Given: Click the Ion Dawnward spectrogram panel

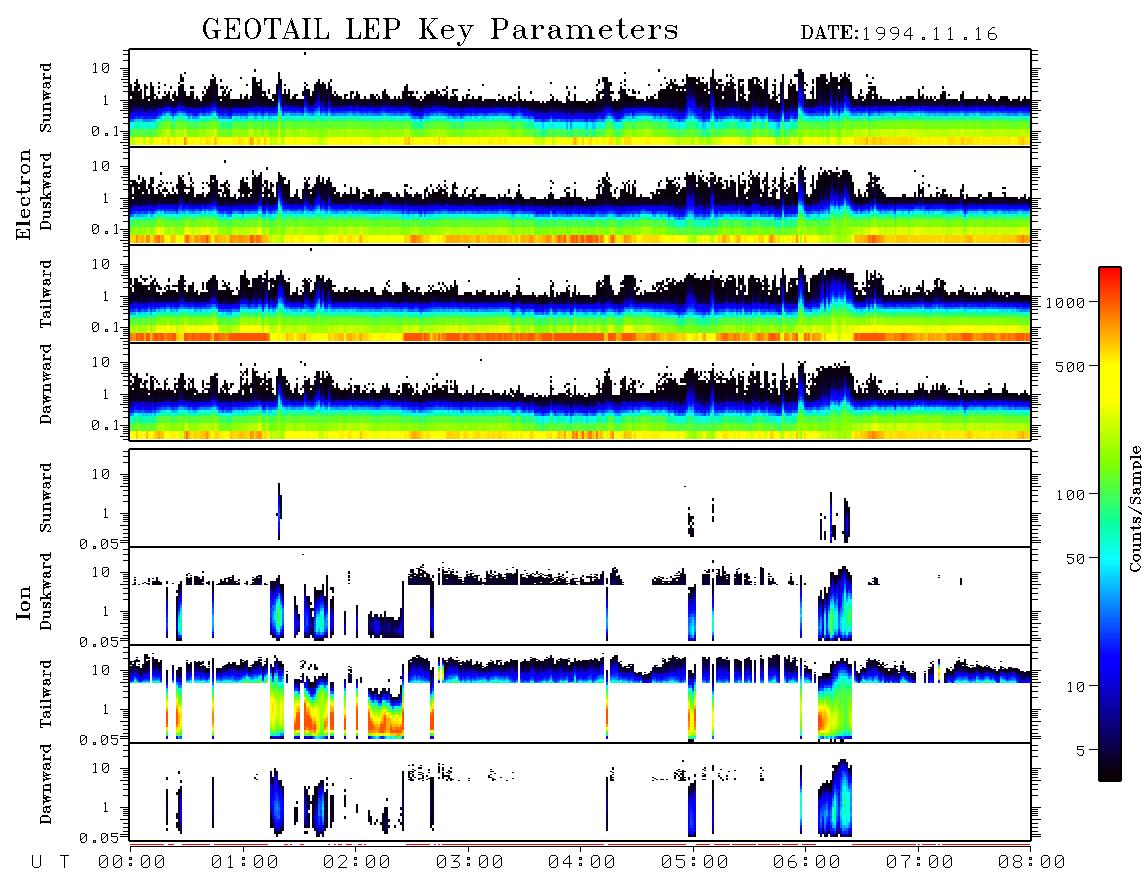Looking at the screenshot, I should (580, 792).
